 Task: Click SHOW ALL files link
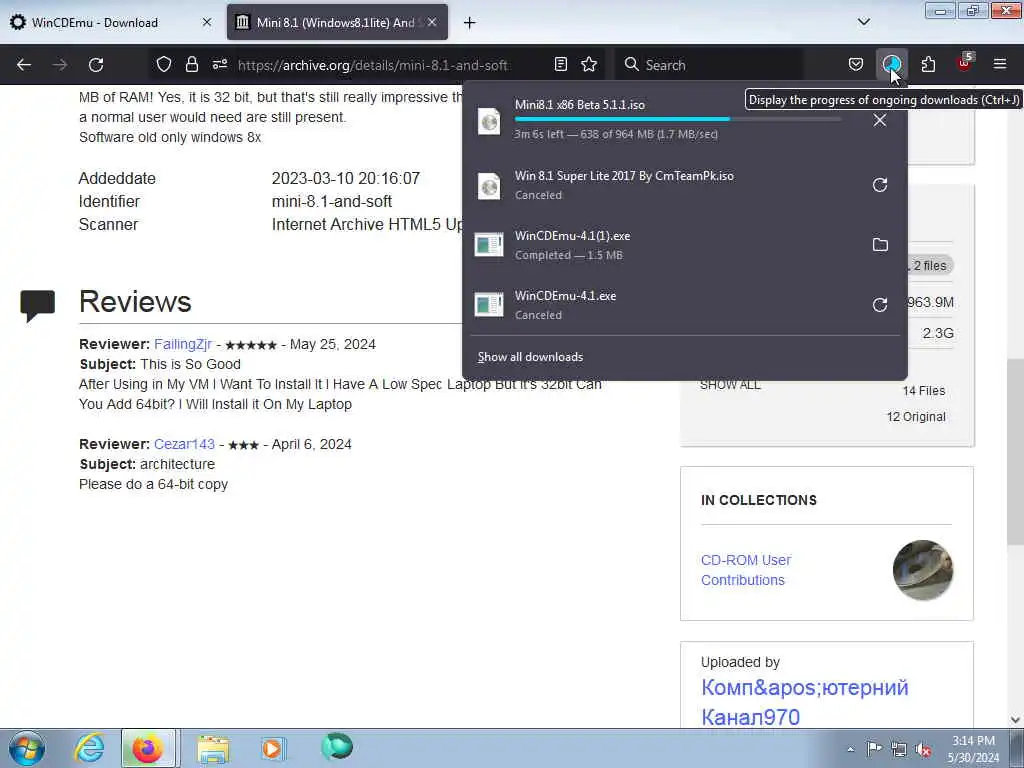(x=730, y=385)
